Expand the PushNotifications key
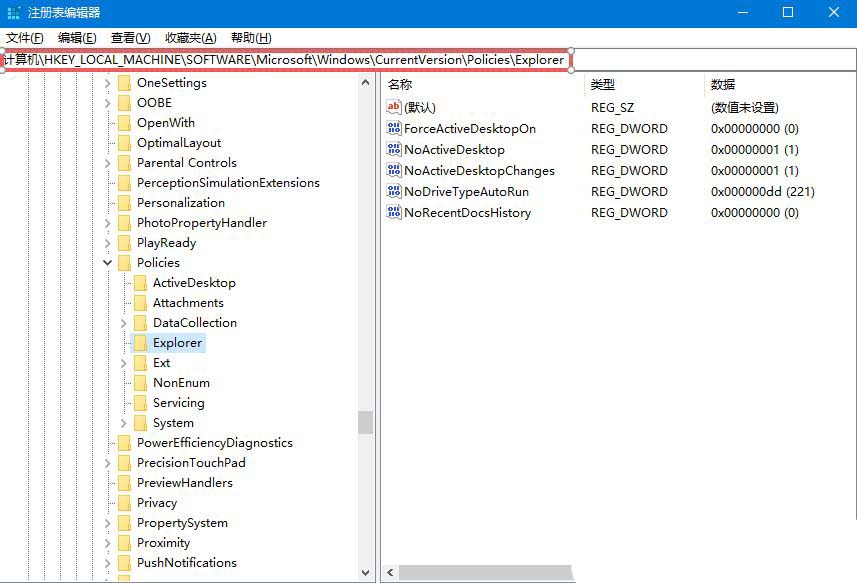The height and width of the screenshot is (583, 857). coord(107,562)
